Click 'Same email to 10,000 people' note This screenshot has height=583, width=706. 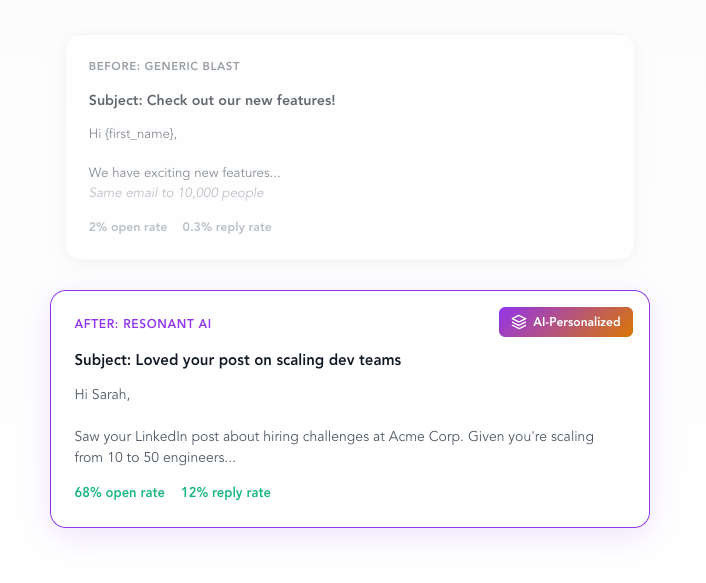[x=176, y=193]
